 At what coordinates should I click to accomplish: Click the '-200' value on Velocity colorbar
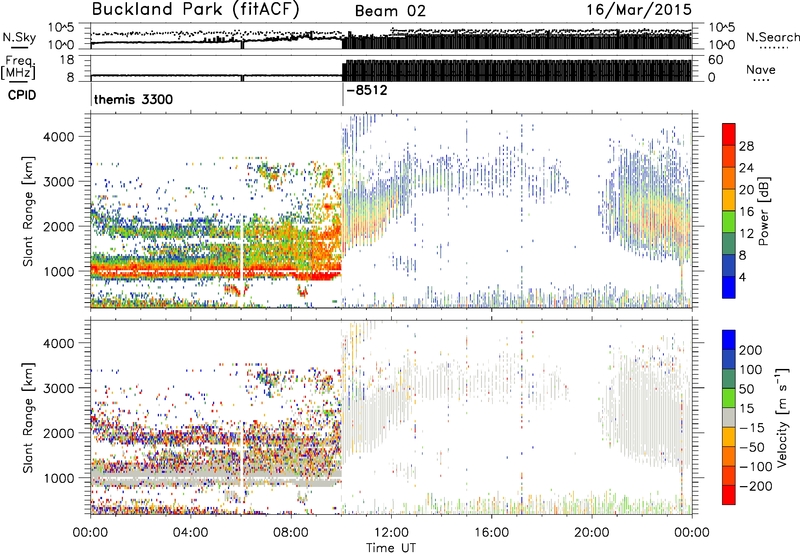pyautogui.click(x=756, y=486)
